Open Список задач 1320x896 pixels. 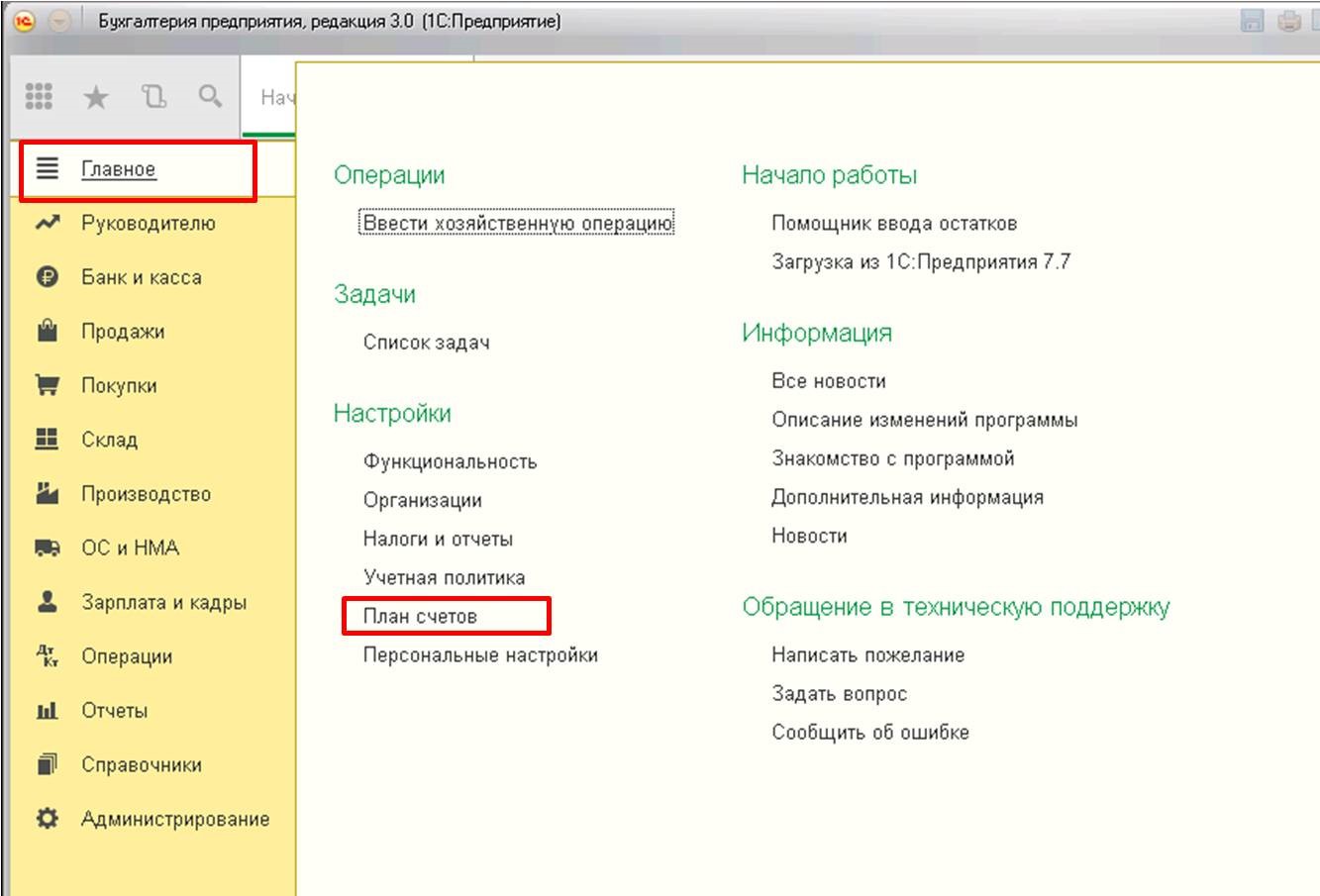point(426,343)
